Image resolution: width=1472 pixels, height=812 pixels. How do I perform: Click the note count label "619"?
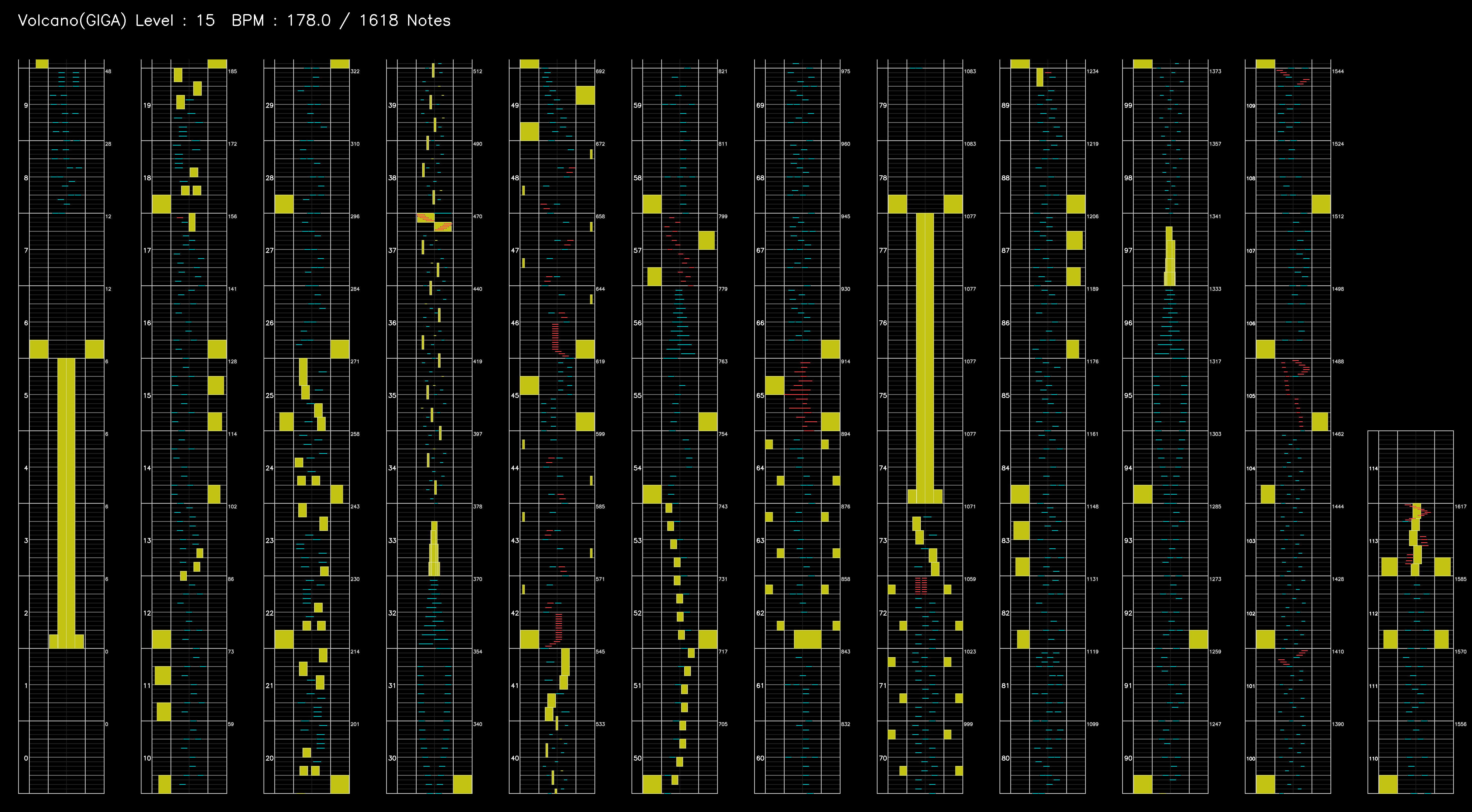pos(600,362)
